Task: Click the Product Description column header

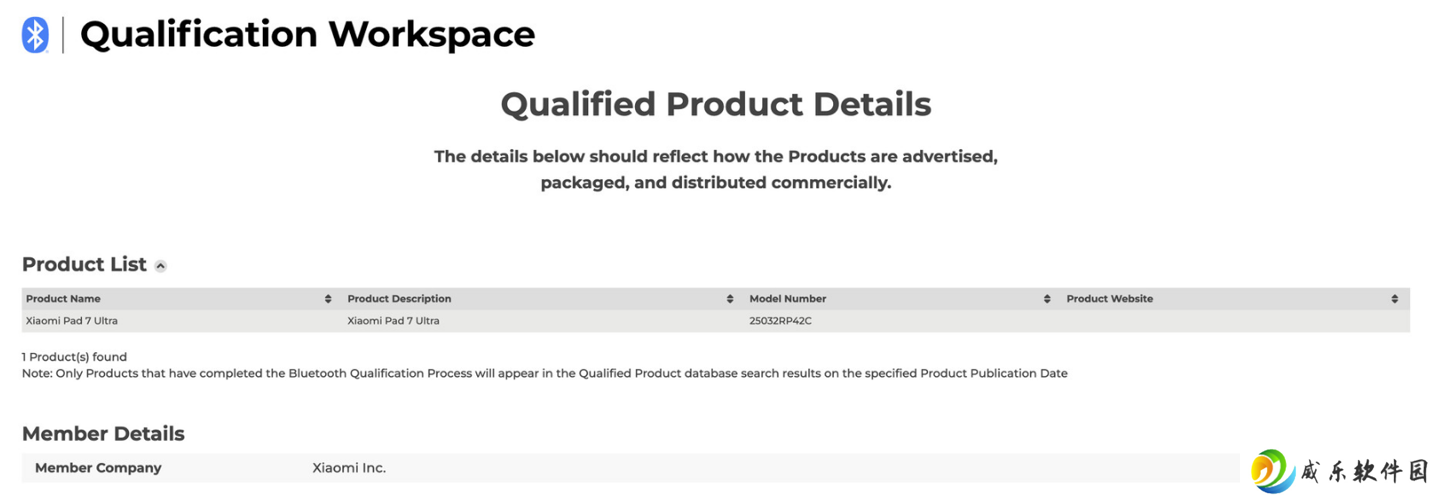Action: 399,299
